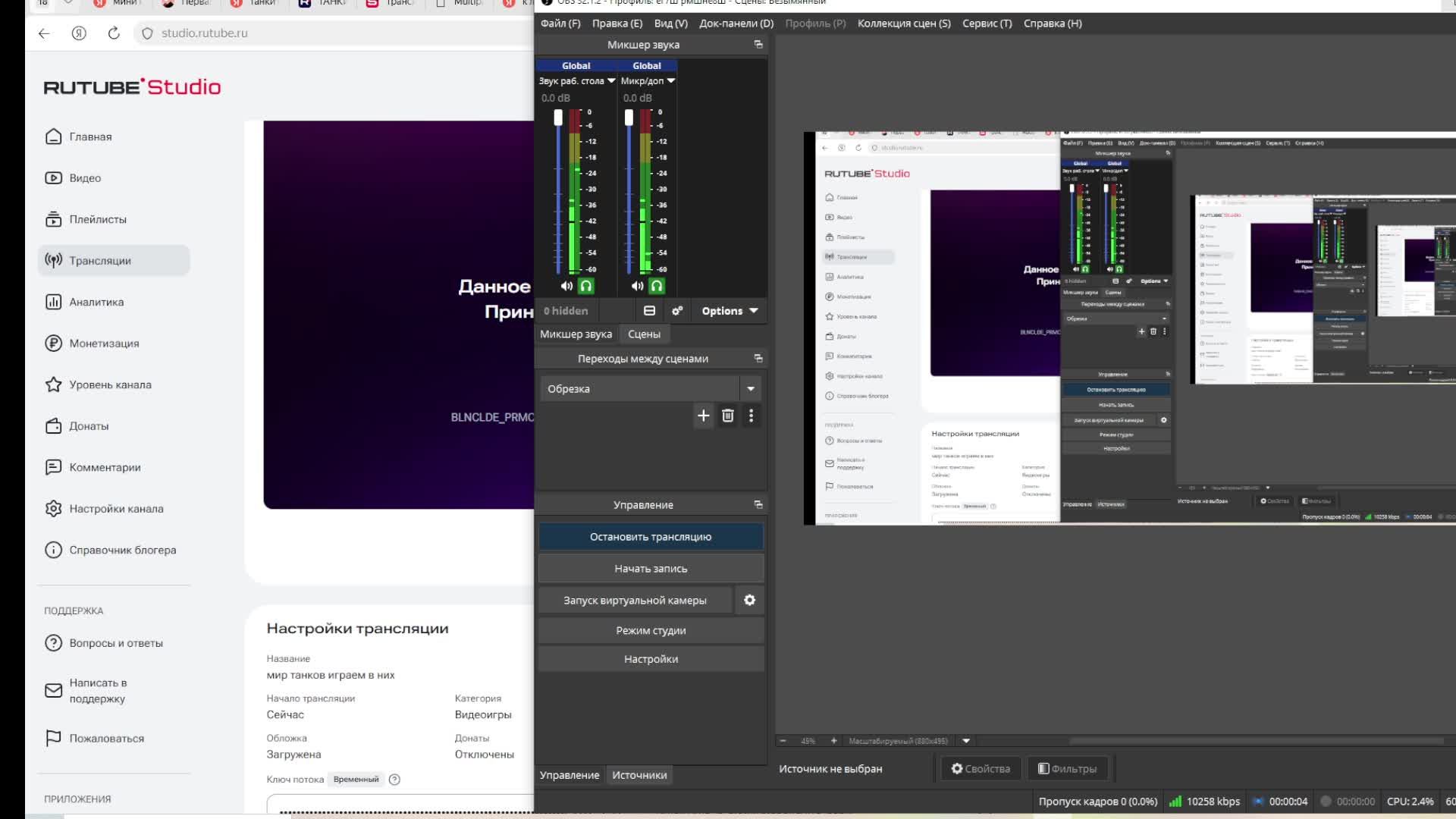Open virtual camera settings gear
The image size is (1456, 819).
point(750,601)
